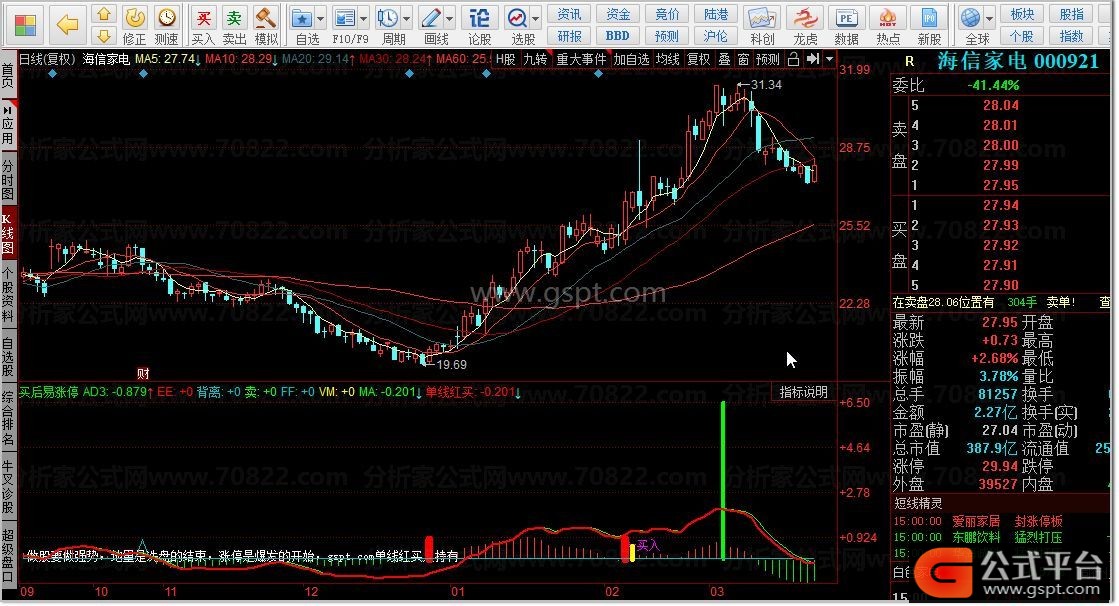Viewport: 1119px width, 606px height.
Task: Open the 新股 IPO icon
Action: (x=929, y=17)
